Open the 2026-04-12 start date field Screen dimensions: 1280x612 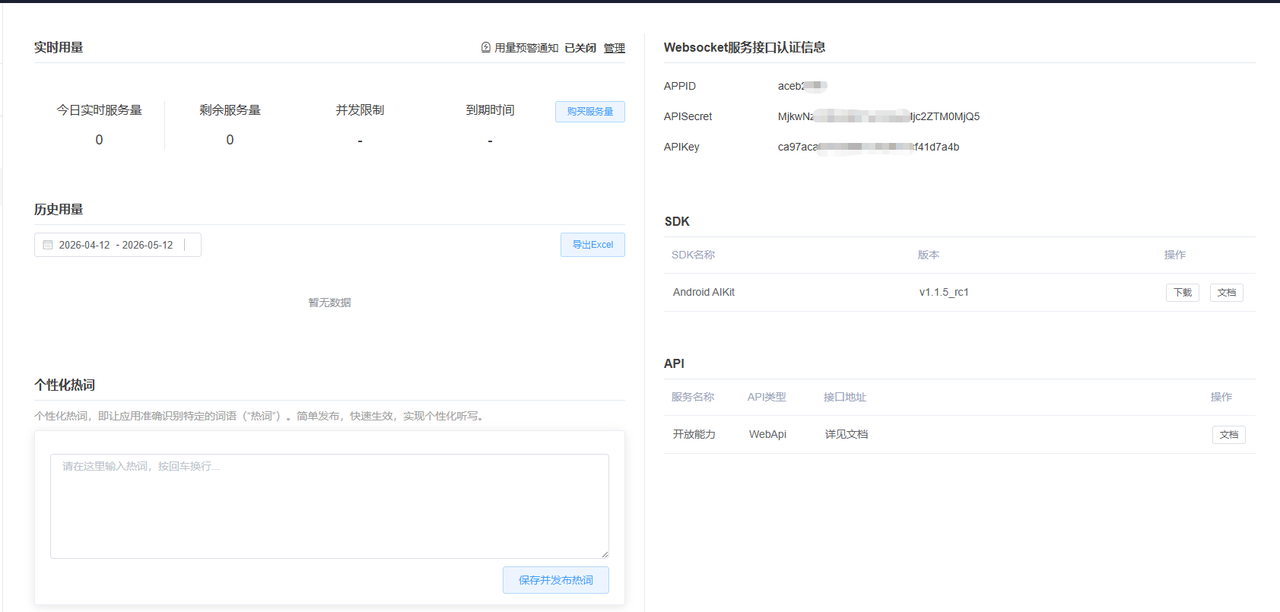[84, 245]
